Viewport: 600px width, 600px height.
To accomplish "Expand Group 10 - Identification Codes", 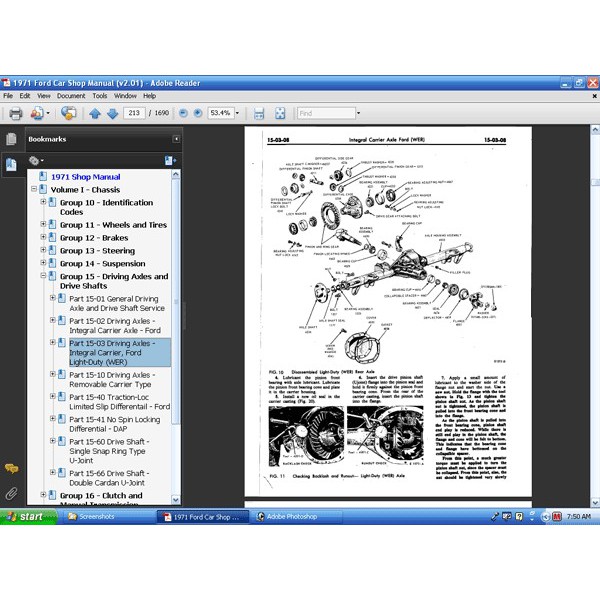I will click(x=43, y=201).
